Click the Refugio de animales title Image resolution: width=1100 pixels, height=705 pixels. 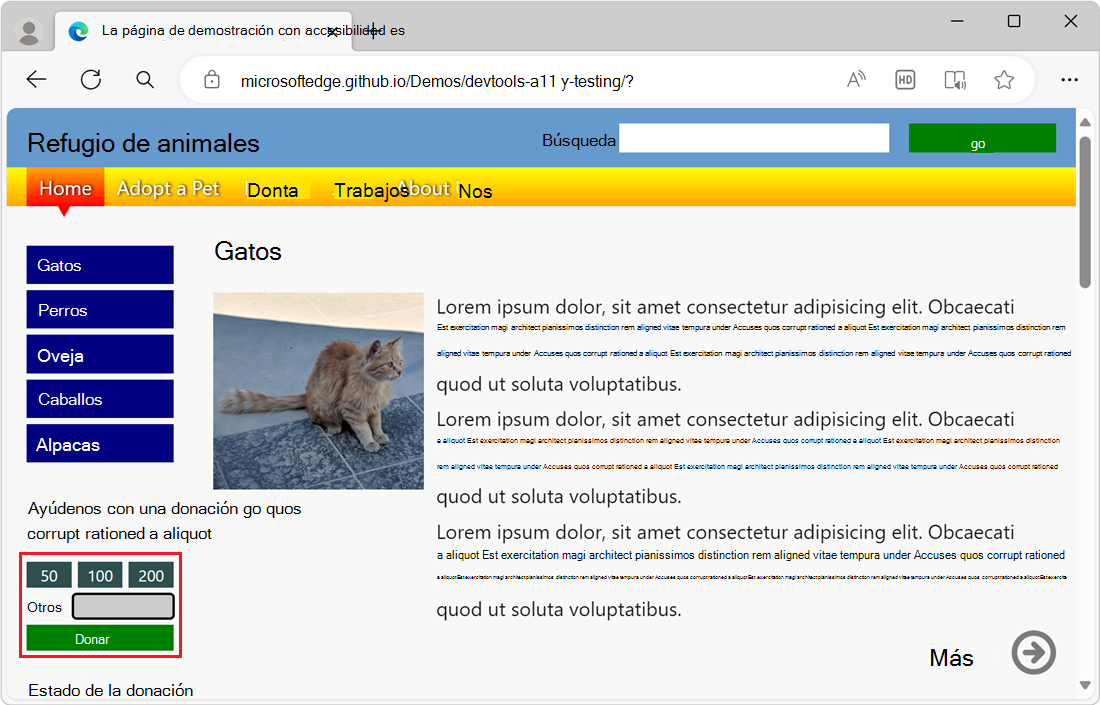143,143
